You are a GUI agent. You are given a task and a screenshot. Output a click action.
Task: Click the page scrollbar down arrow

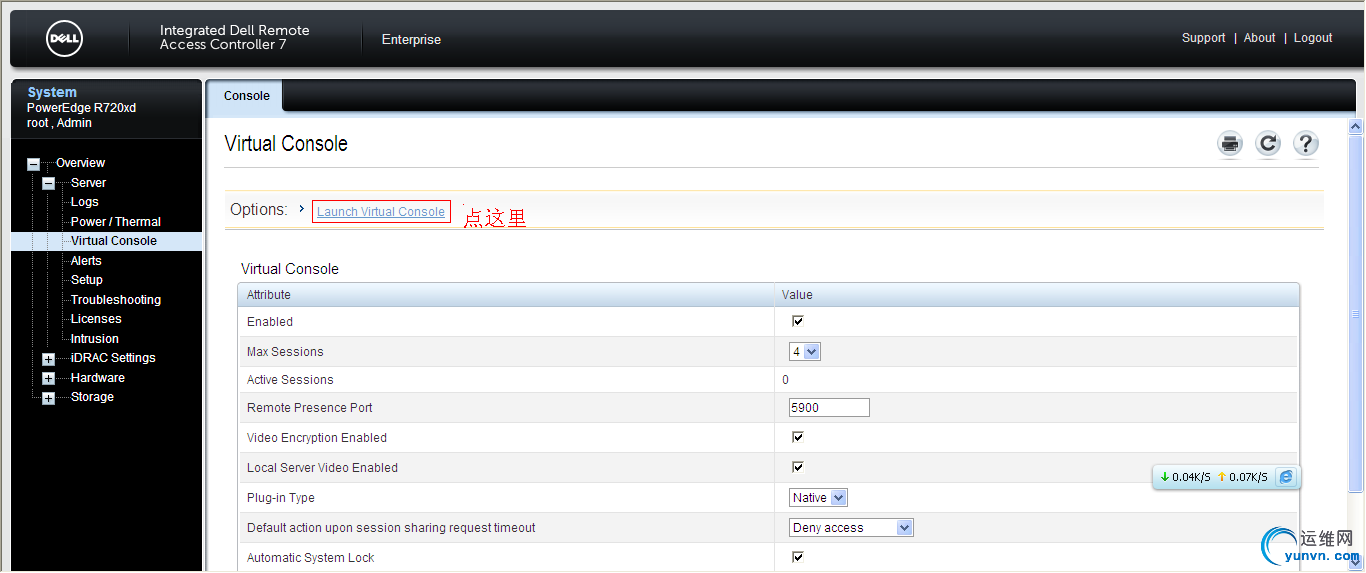(x=1356, y=563)
